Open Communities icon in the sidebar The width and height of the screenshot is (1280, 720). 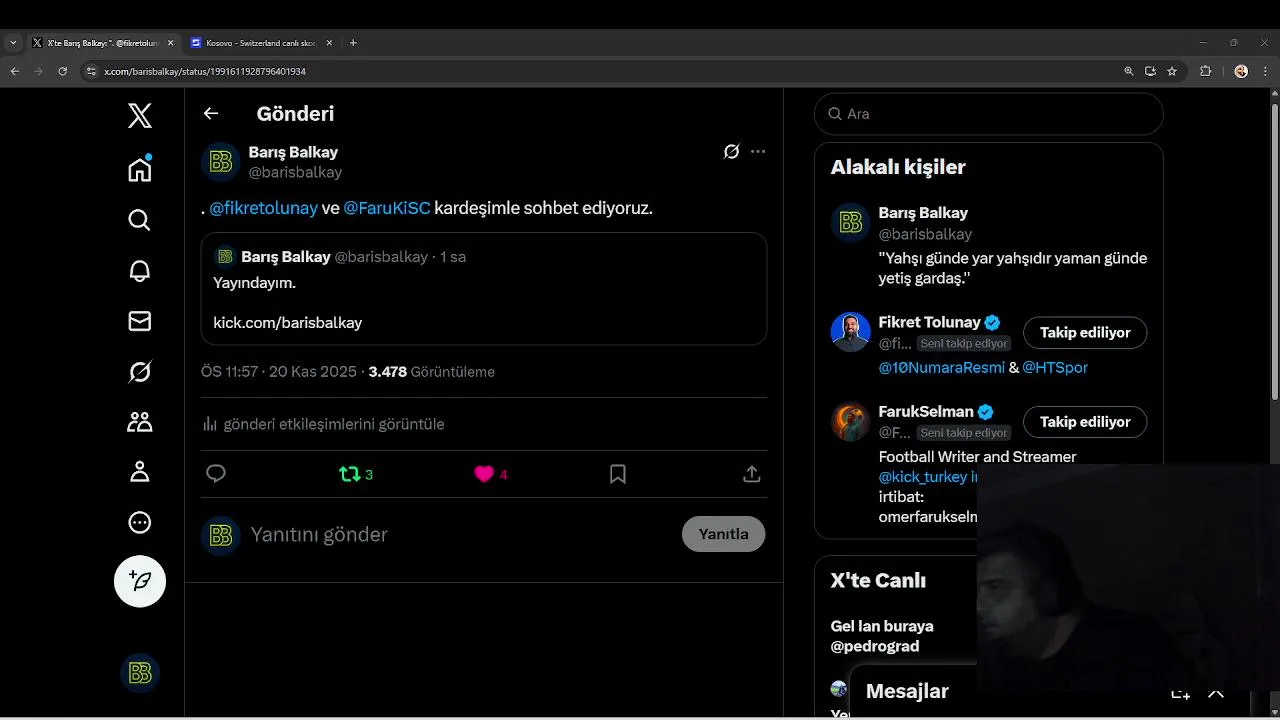click(x=140, y=422)
